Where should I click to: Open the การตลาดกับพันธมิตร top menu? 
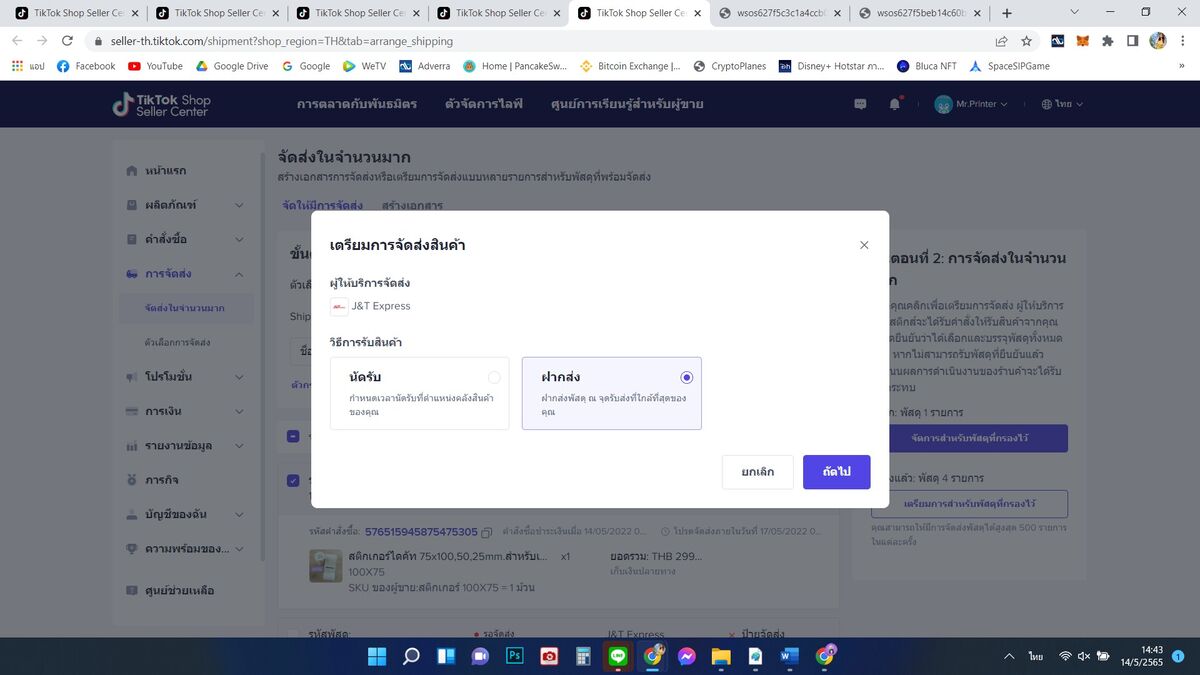(357, 104)
